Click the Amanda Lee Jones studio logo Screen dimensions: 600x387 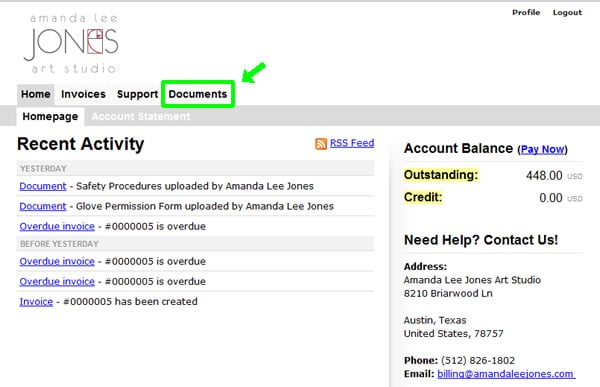(x=71, y=43)
